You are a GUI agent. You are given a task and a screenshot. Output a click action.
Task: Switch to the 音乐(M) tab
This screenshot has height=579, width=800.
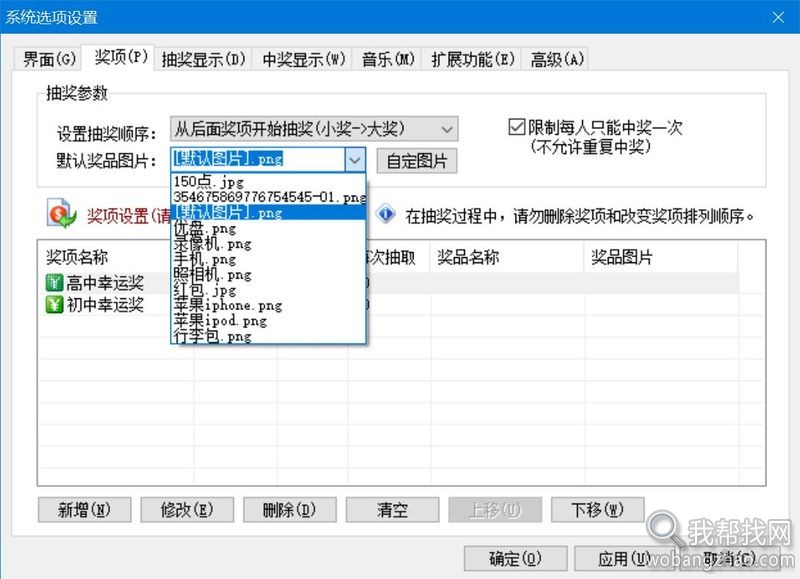pos(387,59)
